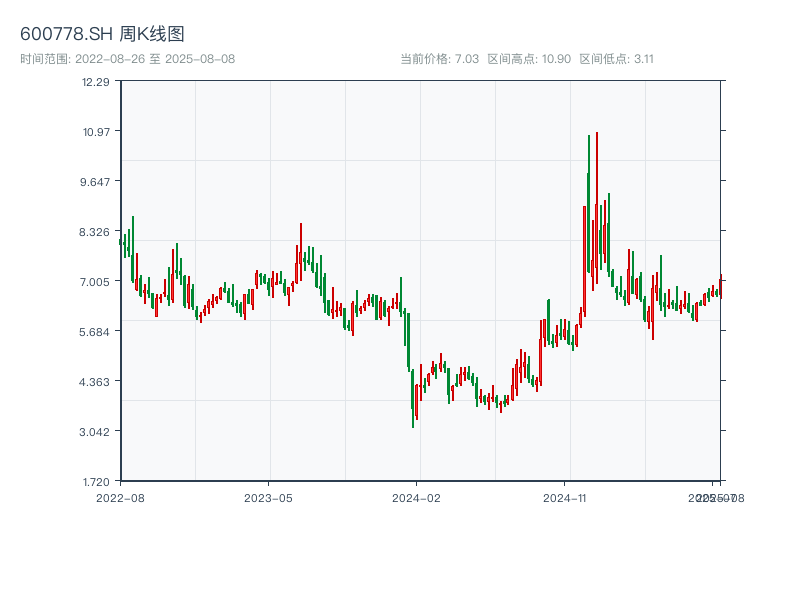Select the 2023-05 x-axis date label

pyautogui.click(x=268, y=497)
